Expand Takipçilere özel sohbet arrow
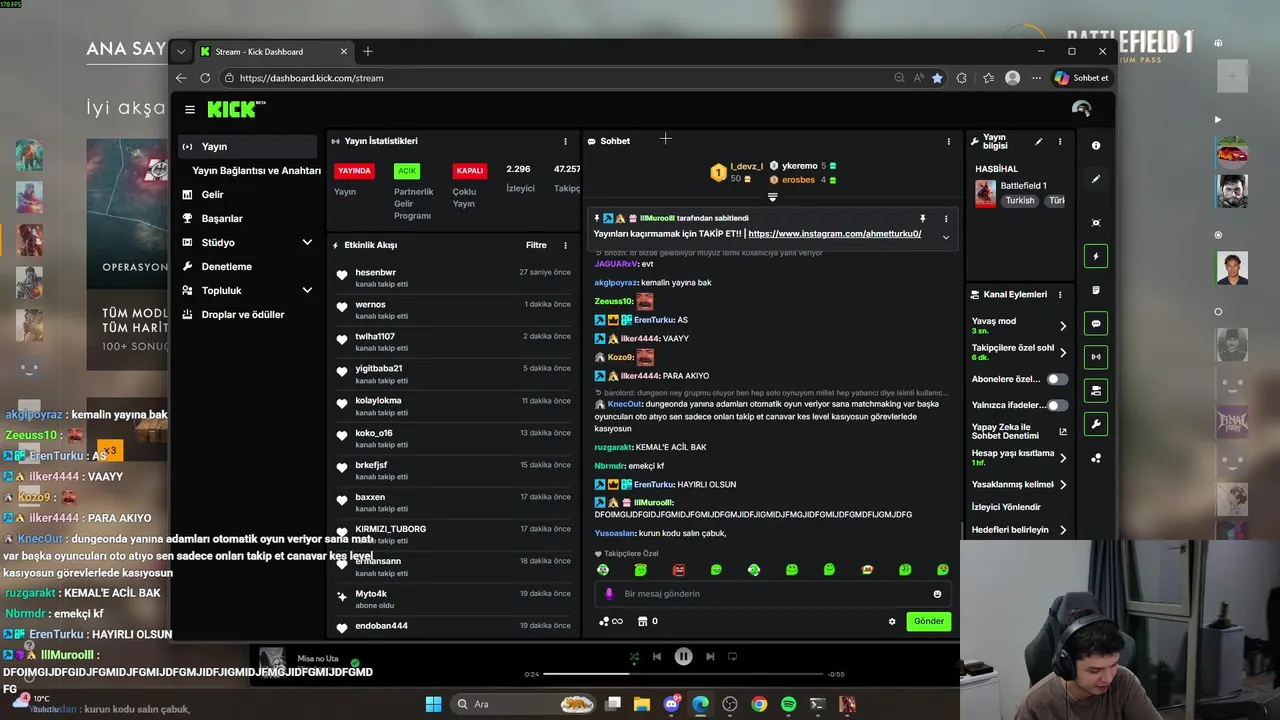This screenshot has width=1280, height=720. pos(1063,352)
